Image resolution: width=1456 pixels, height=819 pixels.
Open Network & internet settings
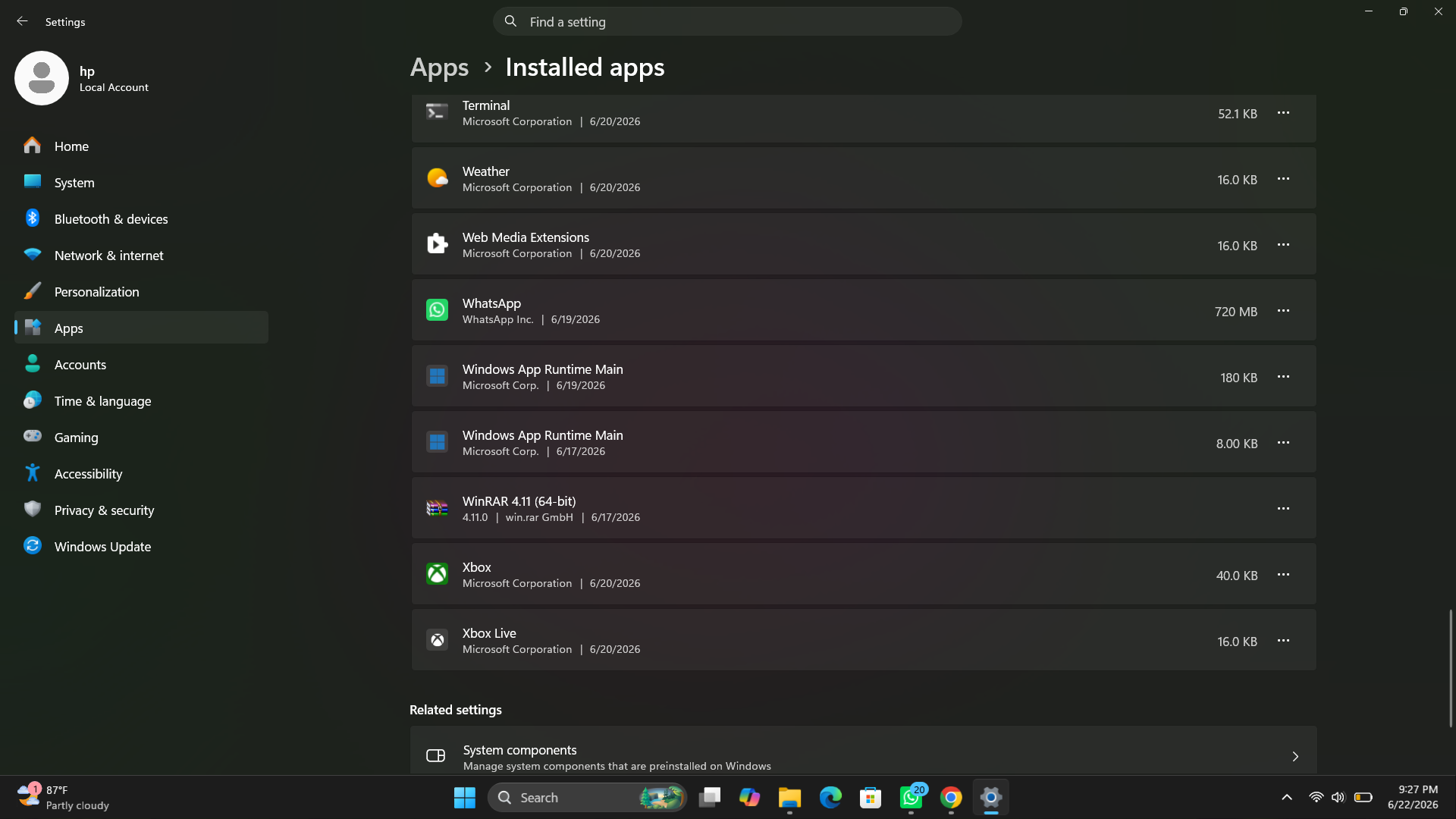[141, 255]
